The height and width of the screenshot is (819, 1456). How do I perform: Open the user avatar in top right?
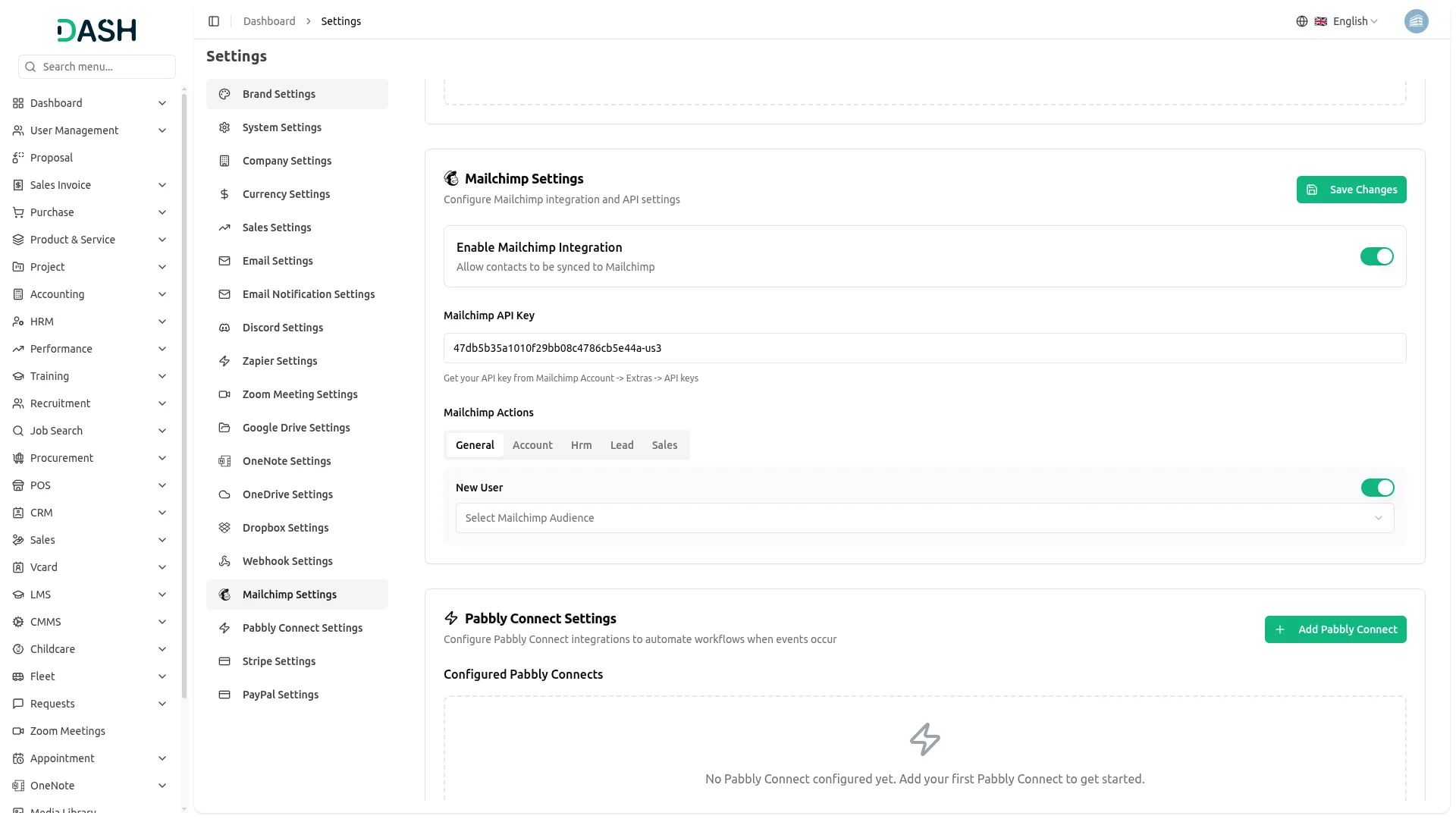click(x=1417, y=21)
